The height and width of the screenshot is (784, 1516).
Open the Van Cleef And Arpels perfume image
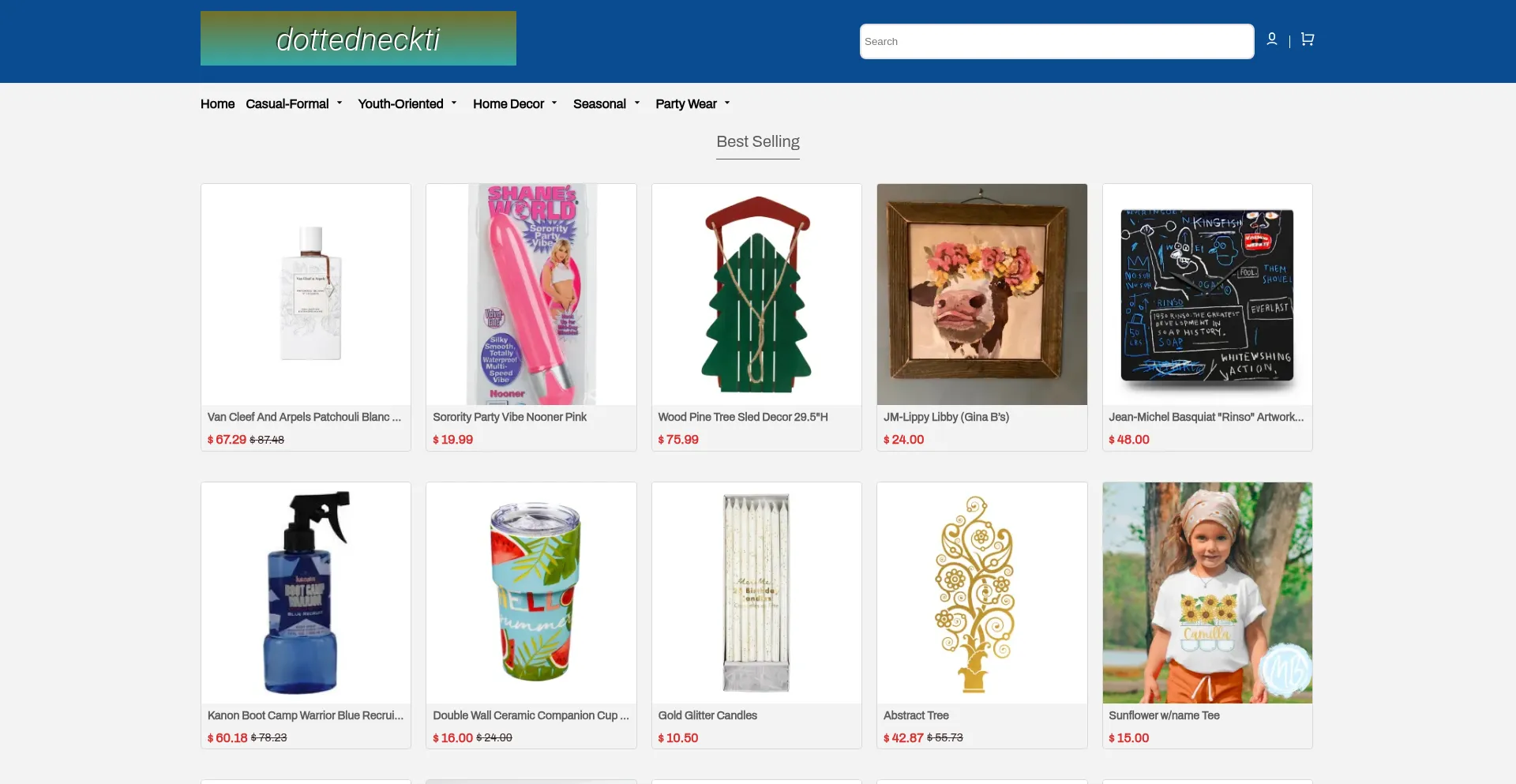click(x=306, y=294)
